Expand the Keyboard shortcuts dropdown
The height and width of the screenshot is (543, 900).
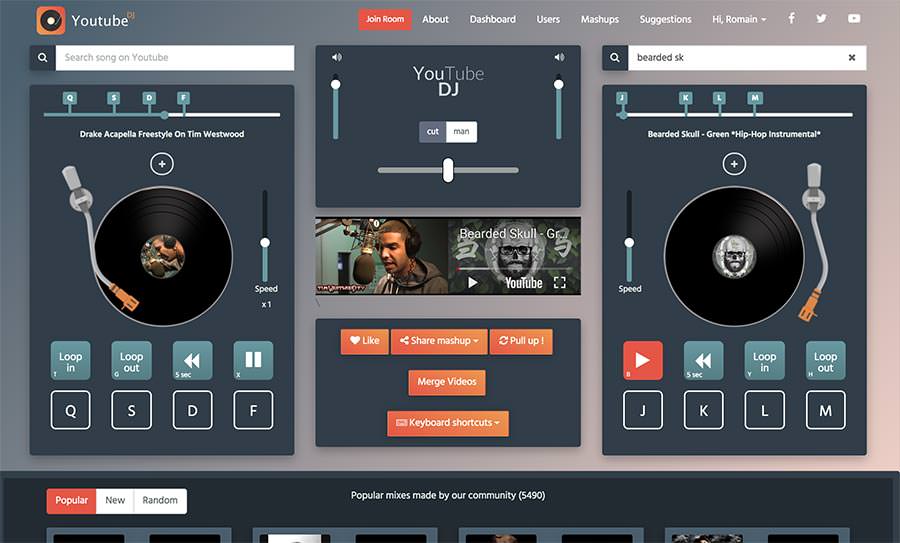448,423
